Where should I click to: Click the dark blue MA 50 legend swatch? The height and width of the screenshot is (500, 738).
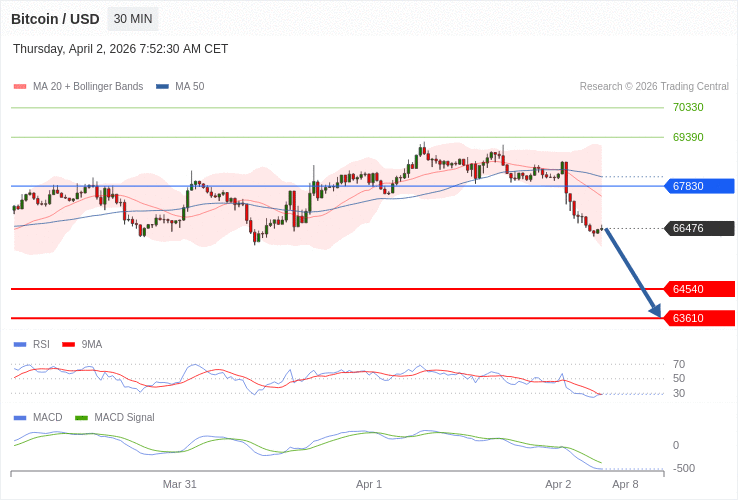point(162,87)
